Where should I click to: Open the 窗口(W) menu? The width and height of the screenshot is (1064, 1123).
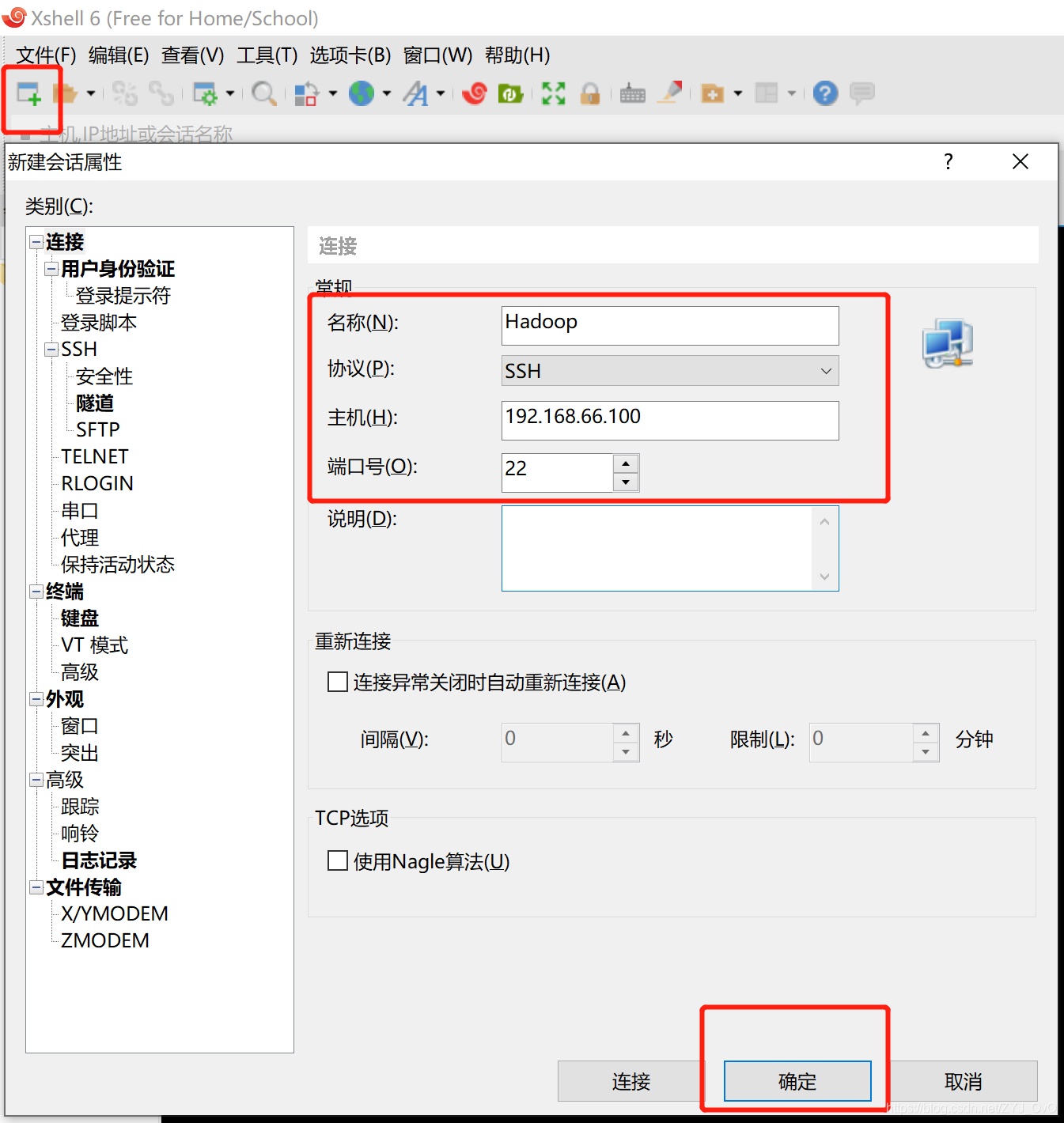pyautogui.click(x=437, y=55)
